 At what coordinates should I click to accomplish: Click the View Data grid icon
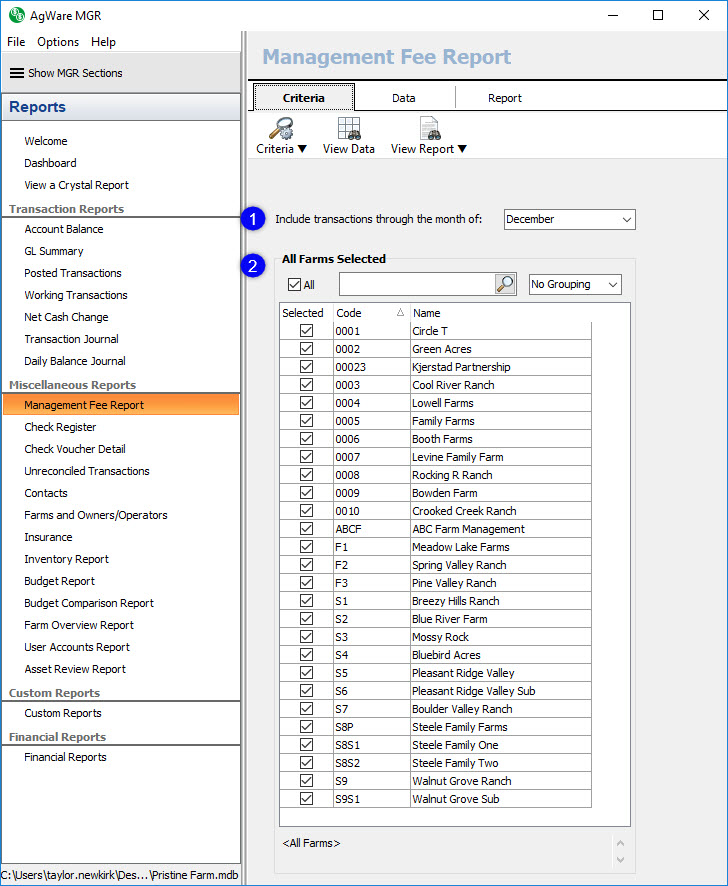349,129
